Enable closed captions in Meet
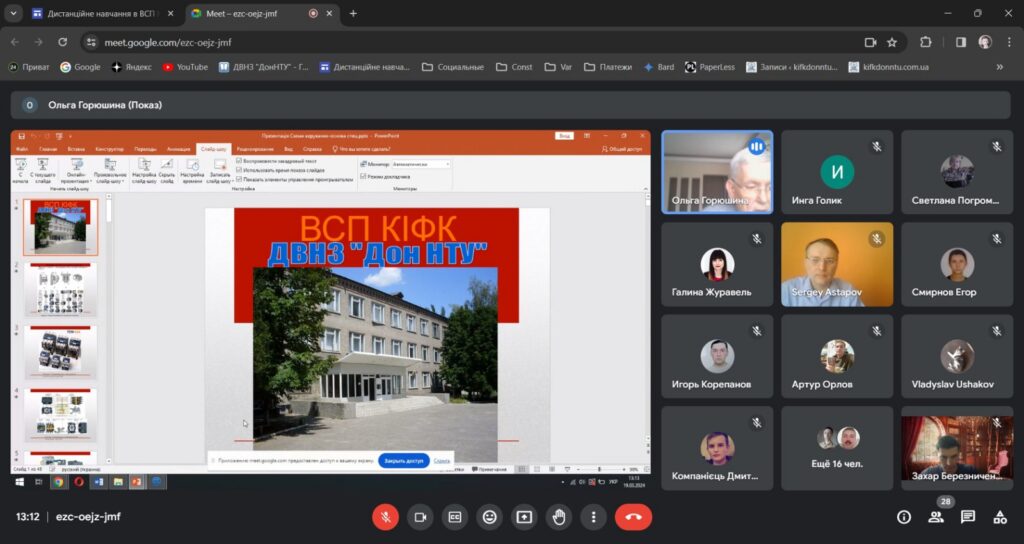 [x=455, y=517]
